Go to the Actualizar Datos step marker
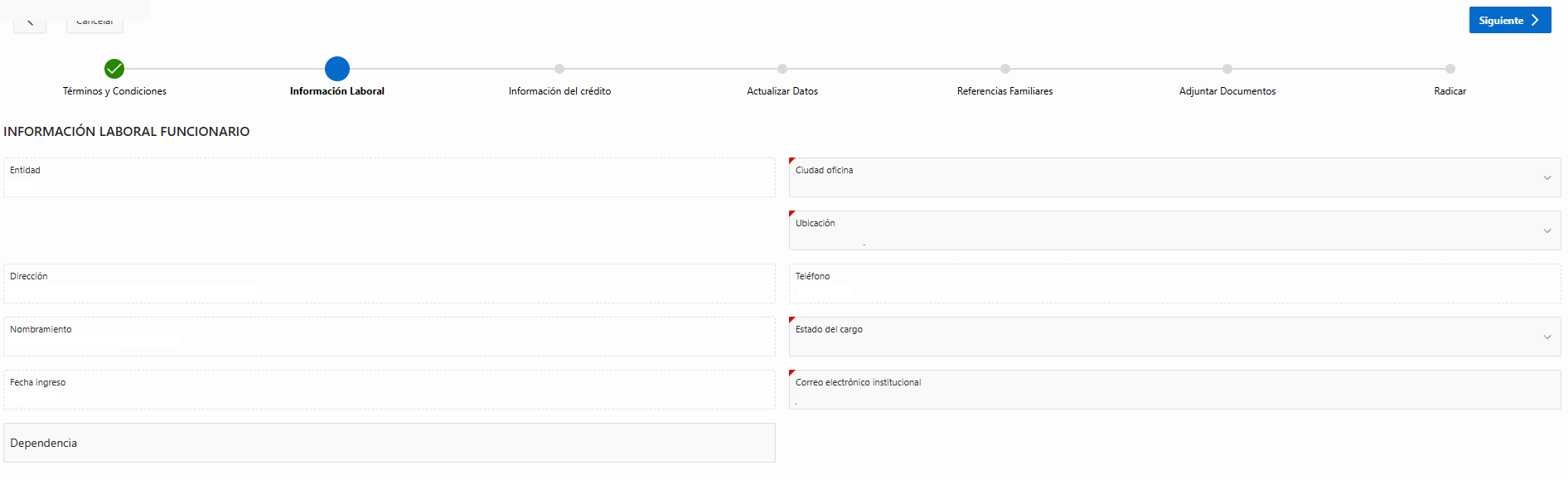Screen dimensions: 1568x480 point(782,69)
